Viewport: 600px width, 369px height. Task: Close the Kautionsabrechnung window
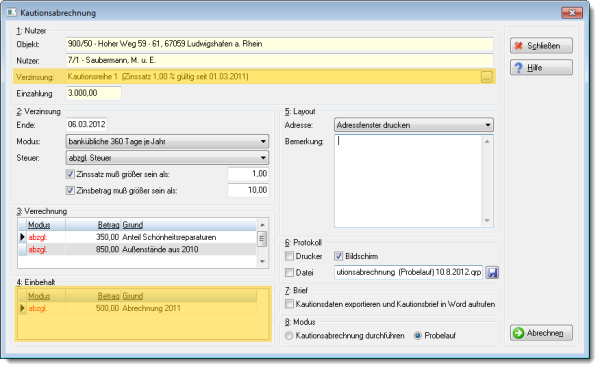[572, 13]
